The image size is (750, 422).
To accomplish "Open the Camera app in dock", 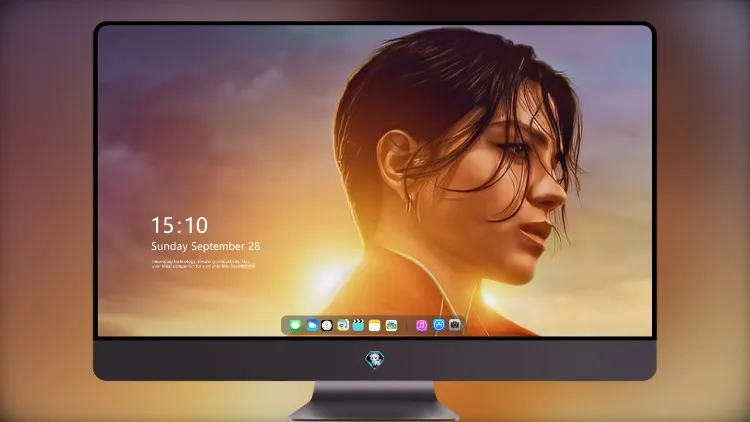I will pos(455,325).
